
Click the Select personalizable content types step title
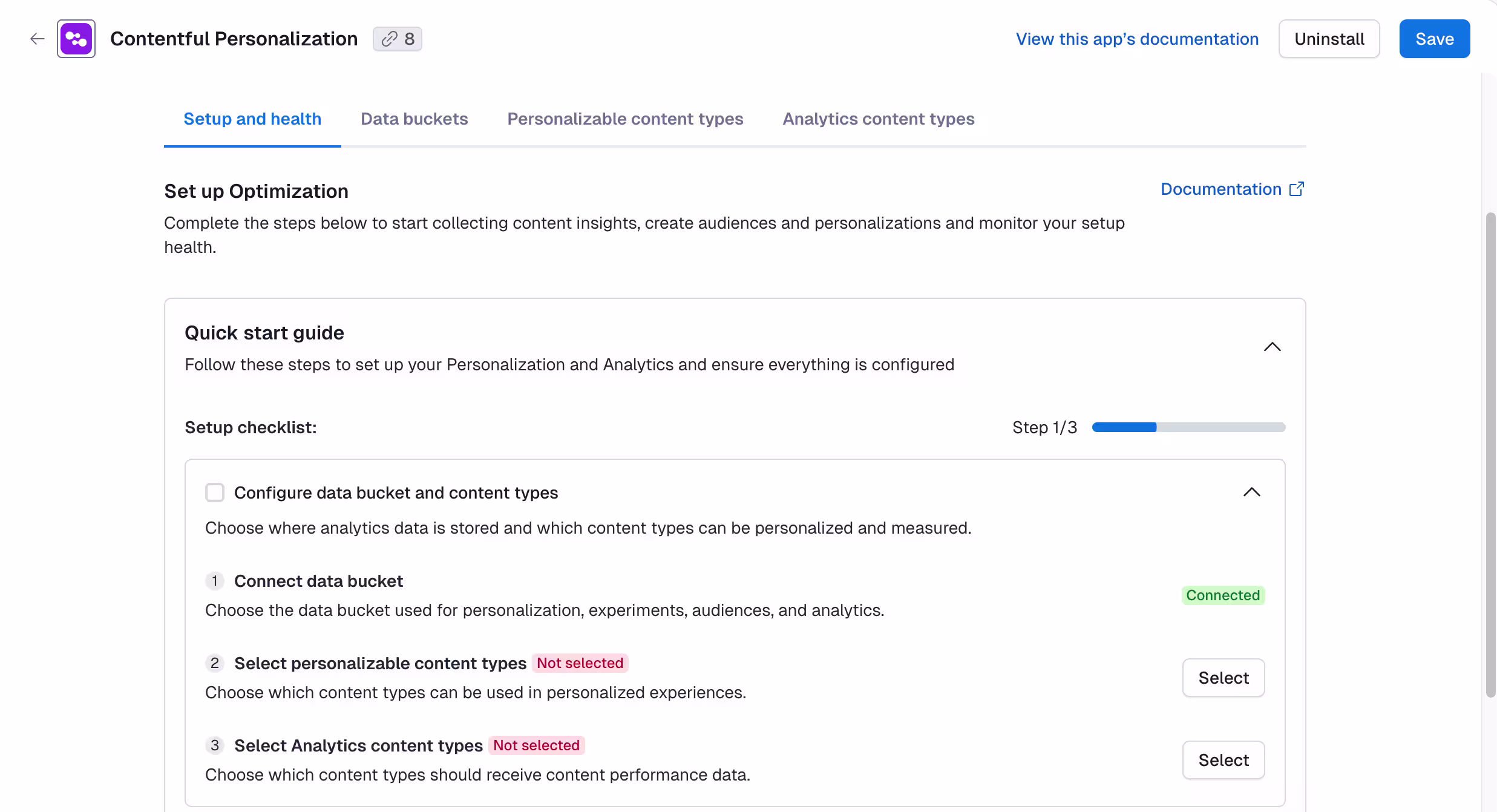click(x=381, y=663)
